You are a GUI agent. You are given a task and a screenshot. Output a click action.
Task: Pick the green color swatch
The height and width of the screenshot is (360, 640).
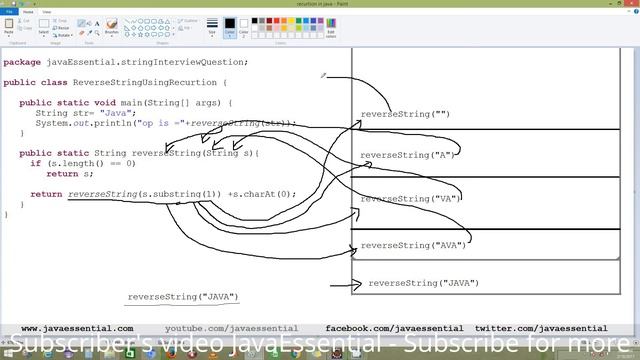coord(298,20)
